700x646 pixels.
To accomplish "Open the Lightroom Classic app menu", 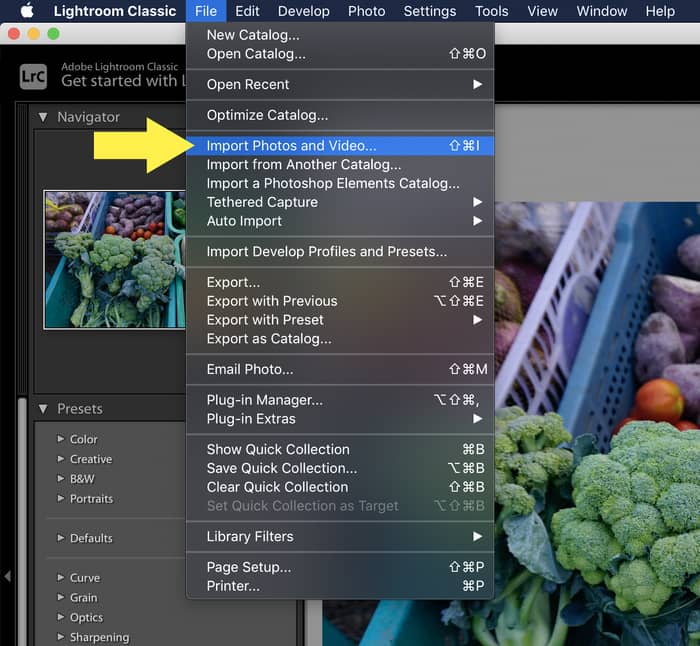I will click(x=115, y=11).
